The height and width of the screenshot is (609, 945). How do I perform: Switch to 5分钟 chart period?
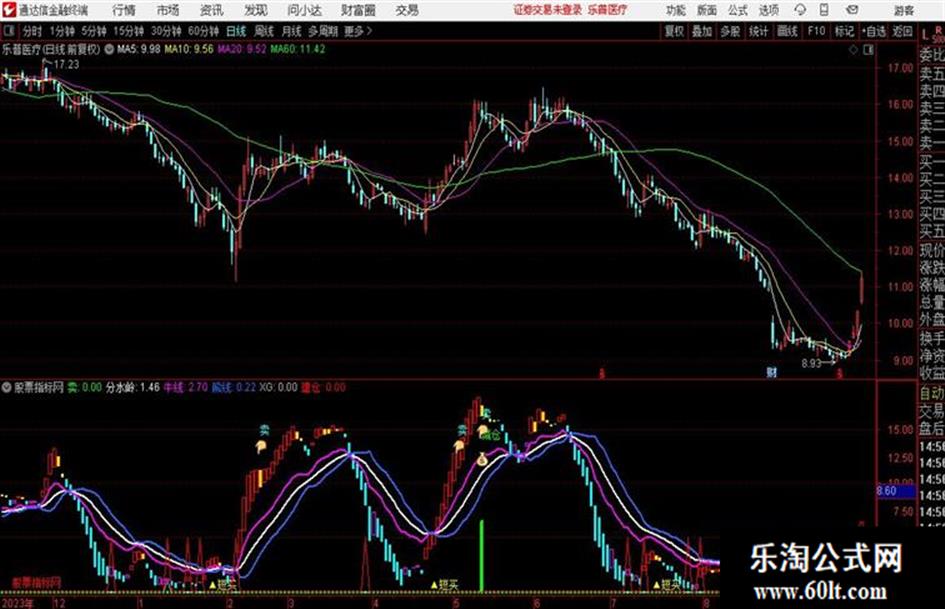[94, 31]
